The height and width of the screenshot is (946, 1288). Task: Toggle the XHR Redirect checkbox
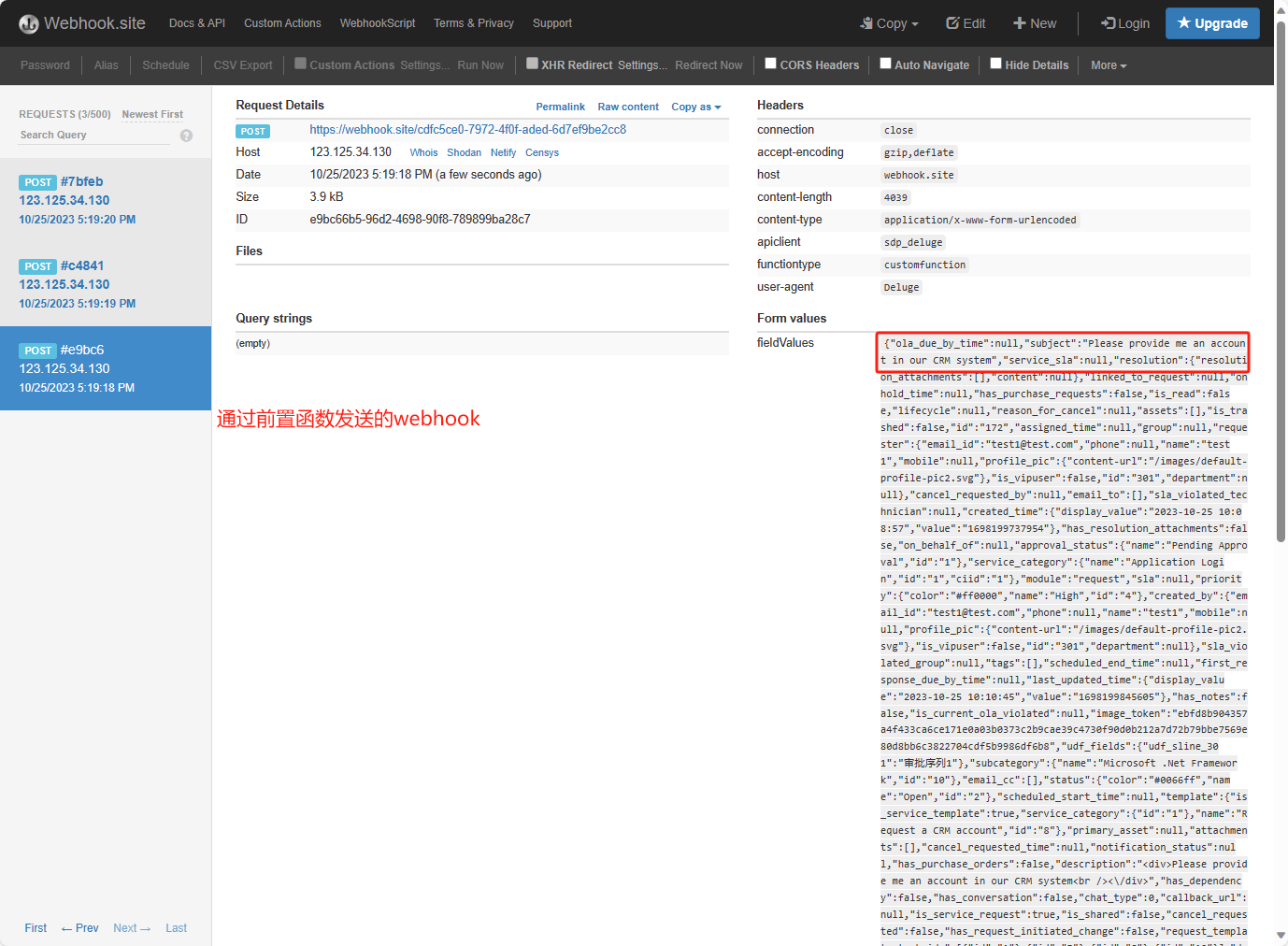[x=532, y=64]
